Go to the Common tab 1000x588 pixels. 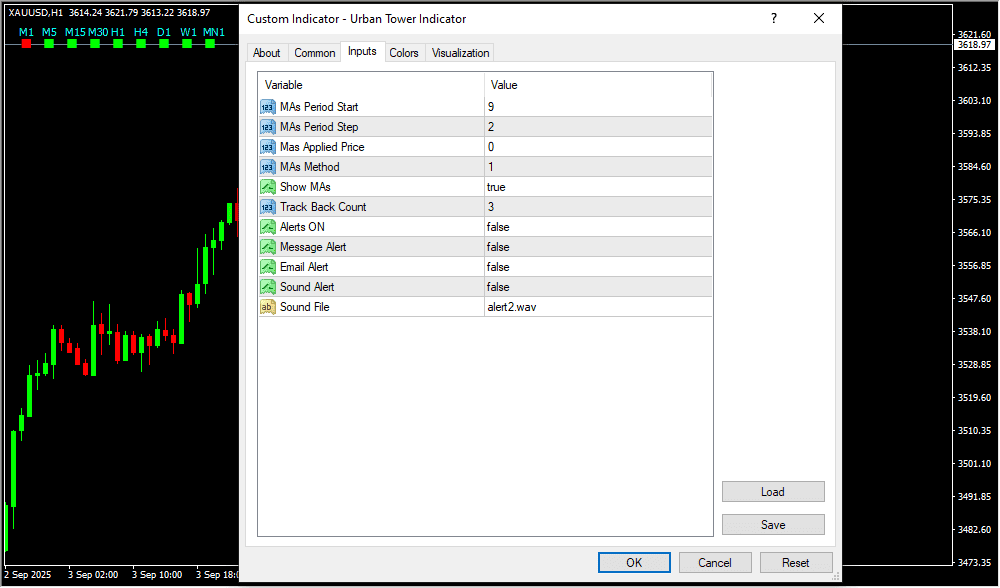point(314,53)
